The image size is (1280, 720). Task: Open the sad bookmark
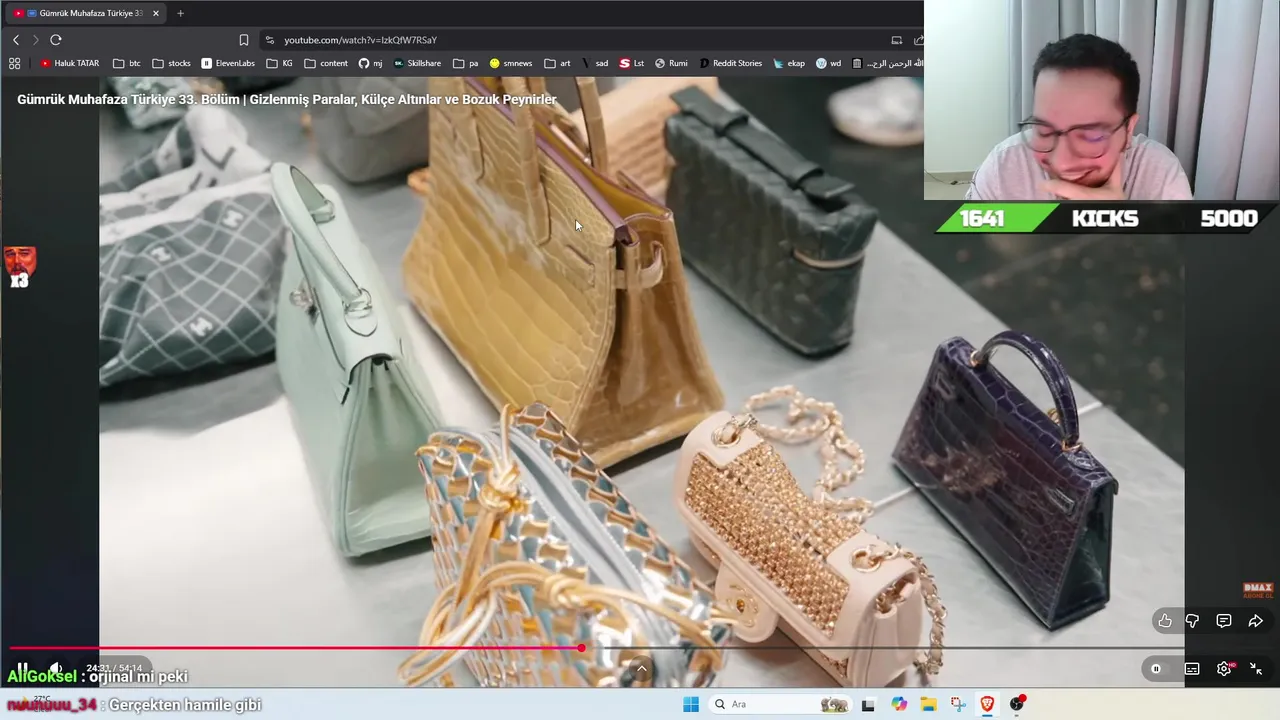tap(595, 63)
